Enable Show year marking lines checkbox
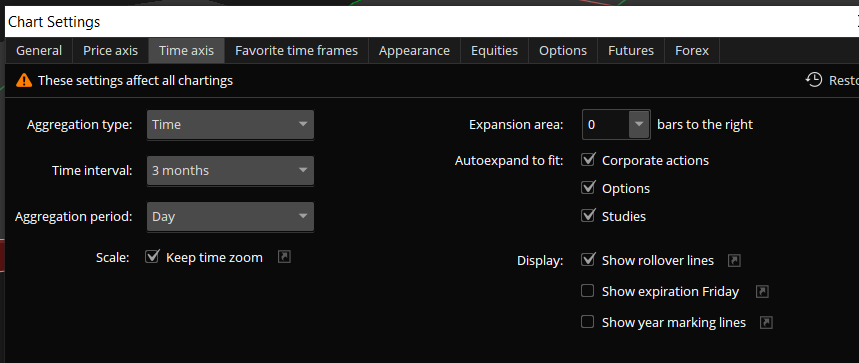859x363 pixels. 587,321
